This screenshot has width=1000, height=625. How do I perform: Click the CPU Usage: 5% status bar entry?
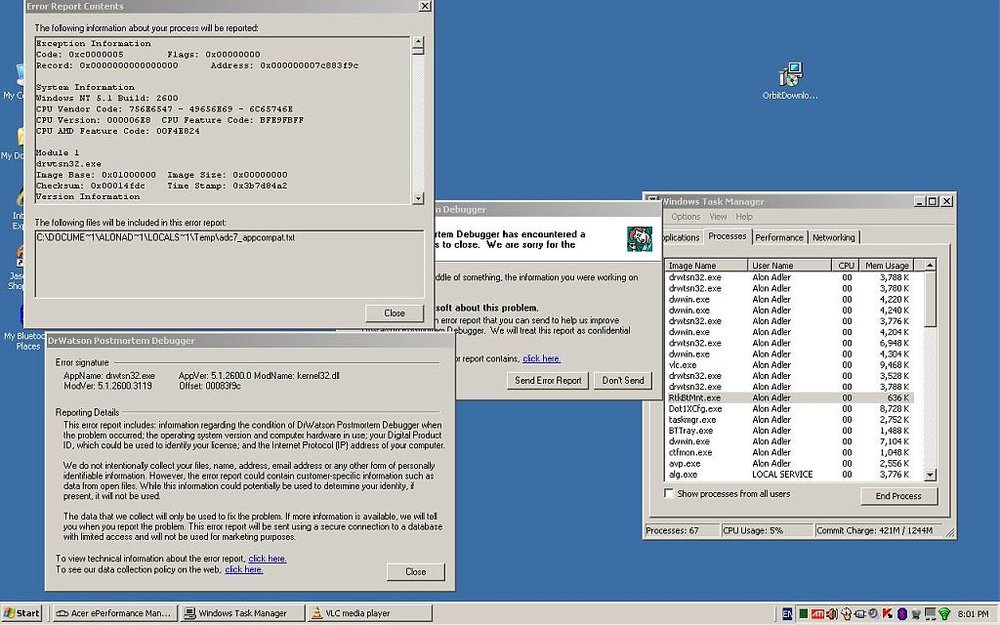pyautogui.click(x=767, y=531)
